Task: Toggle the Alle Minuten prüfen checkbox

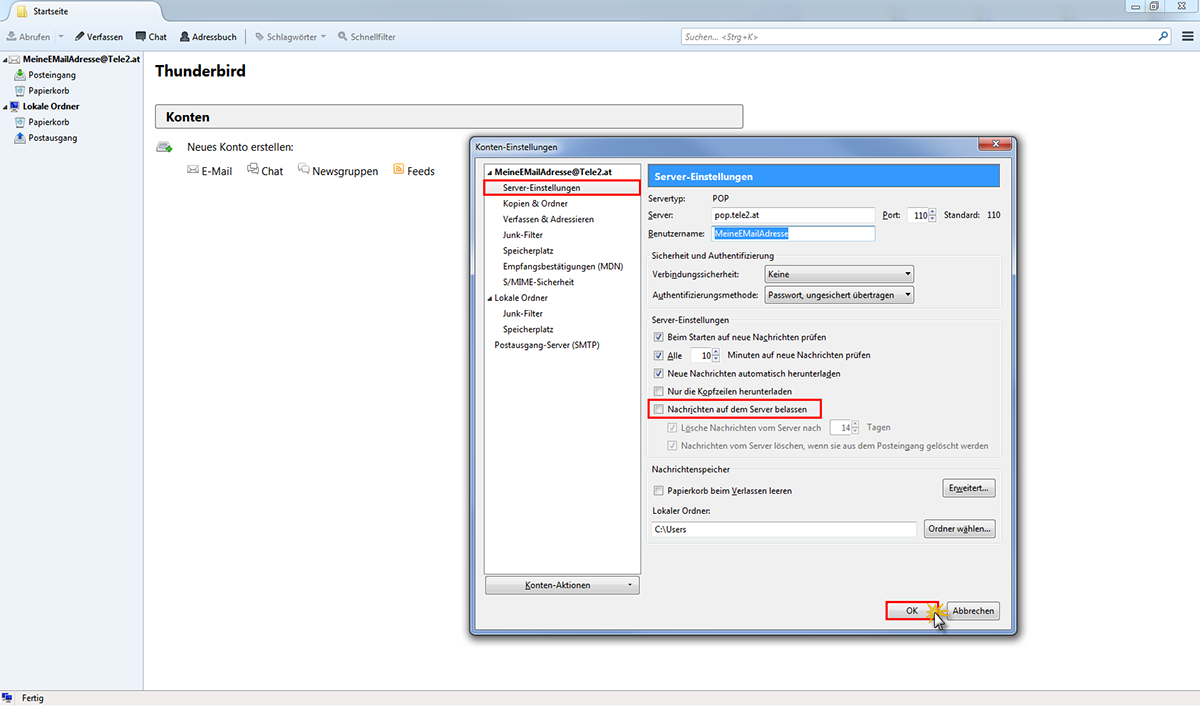Action: [x=658, y=355]
